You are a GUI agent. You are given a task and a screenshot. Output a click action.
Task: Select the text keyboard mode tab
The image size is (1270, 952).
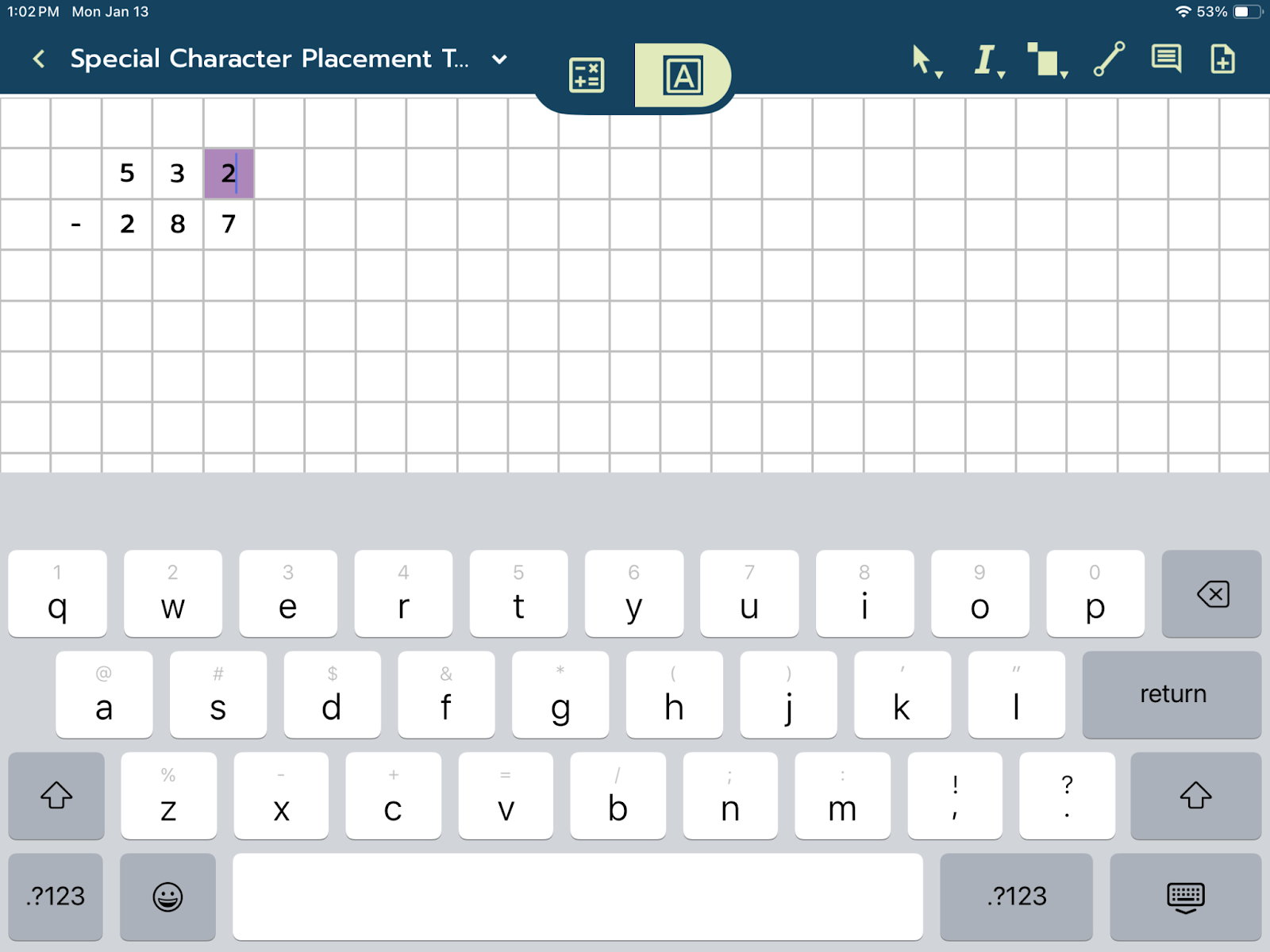(x=683, y=75)
